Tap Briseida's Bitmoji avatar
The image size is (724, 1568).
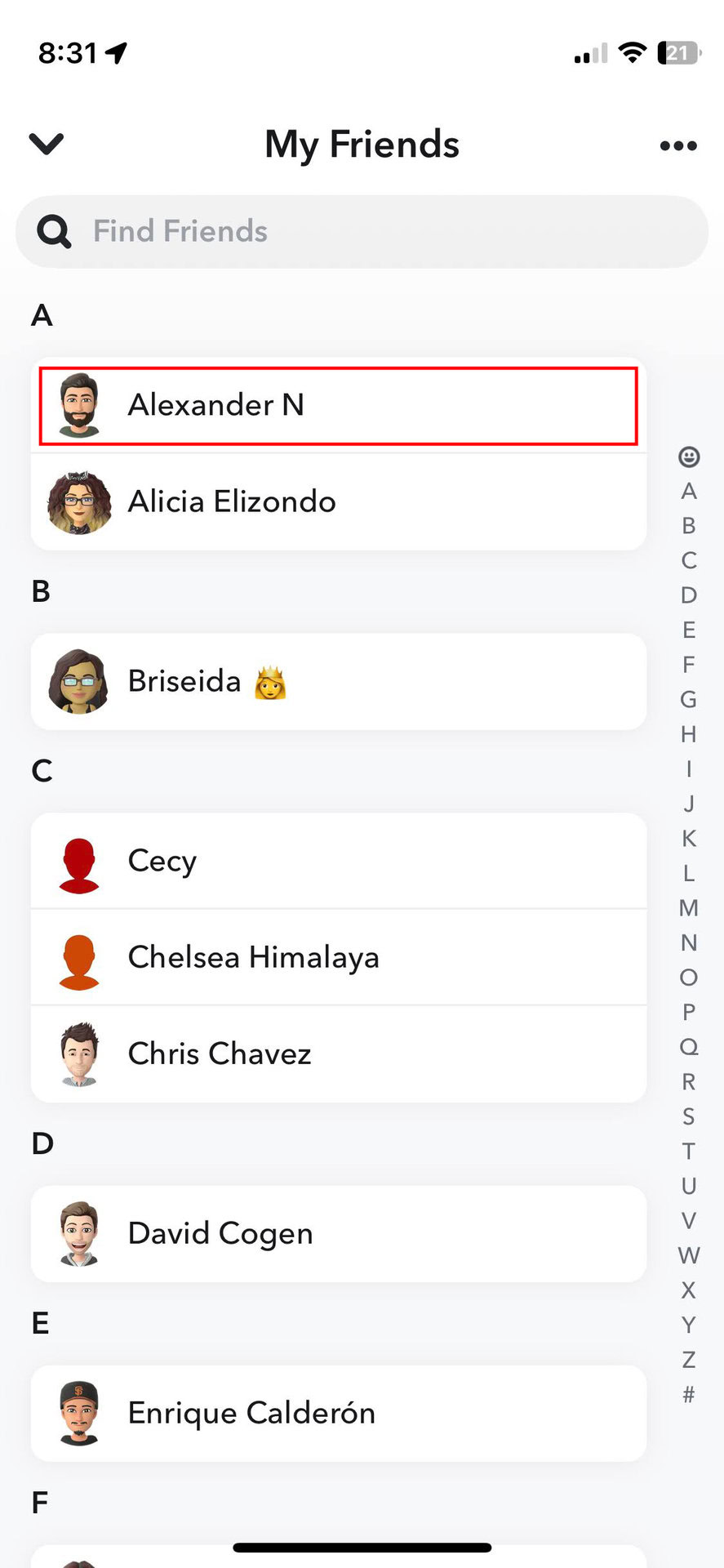click(78, 682)
